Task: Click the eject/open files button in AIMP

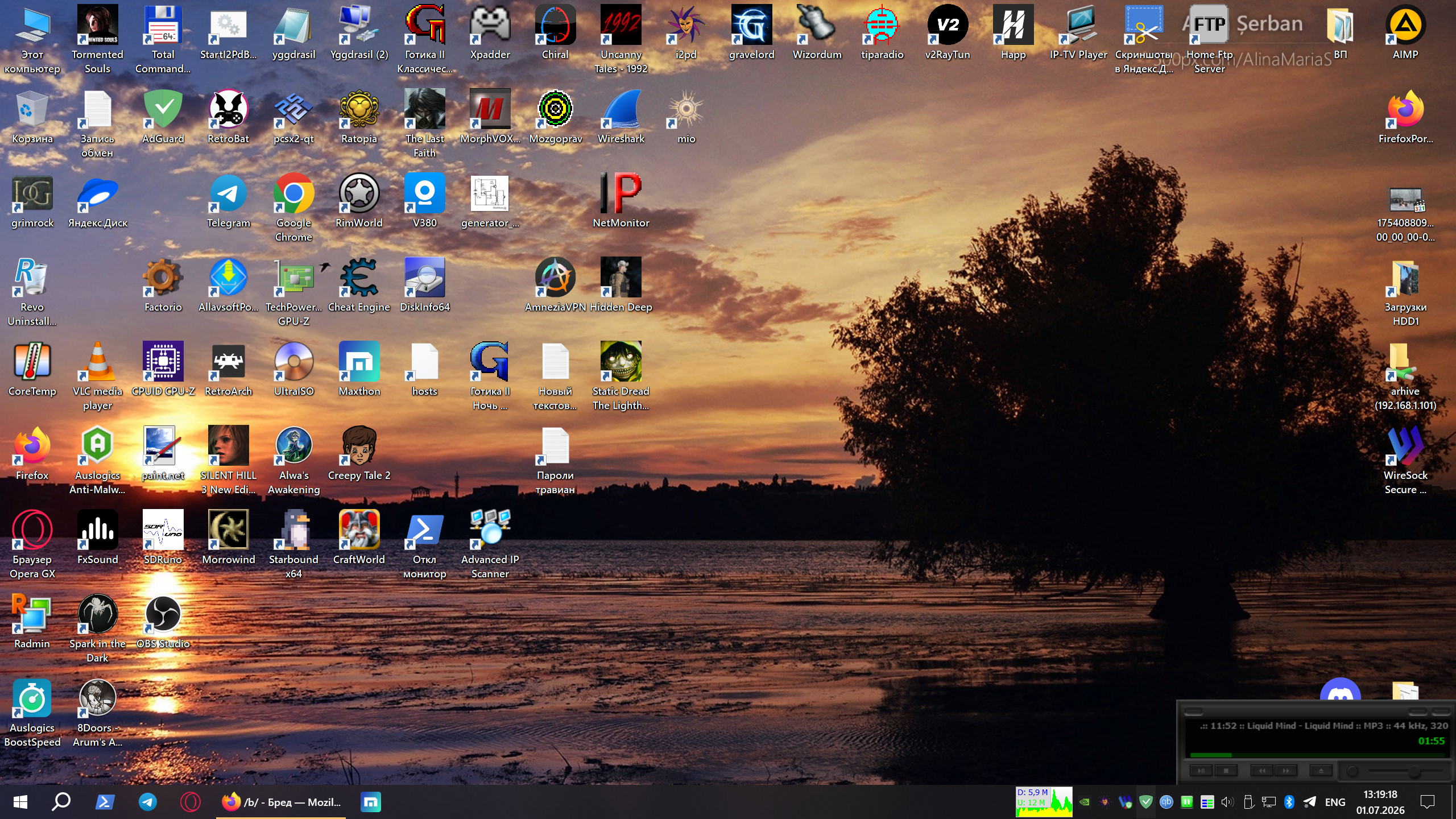Action: click(1321, 771)
